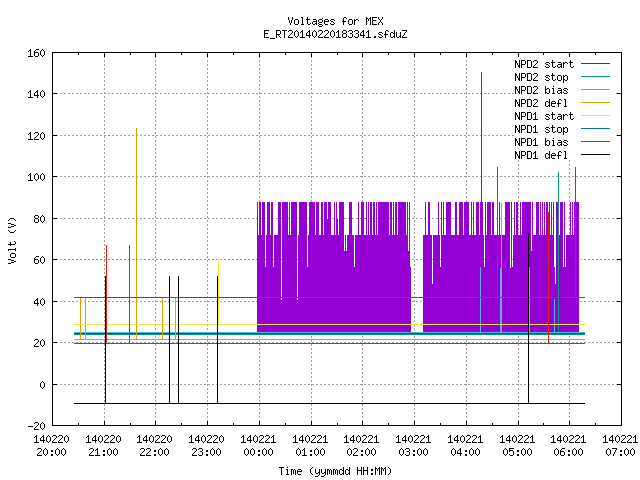640x480 pixels.
Task: Click the x-axis tick 140221 05:00
Action: pyautogui.click(x=517, y=446)
